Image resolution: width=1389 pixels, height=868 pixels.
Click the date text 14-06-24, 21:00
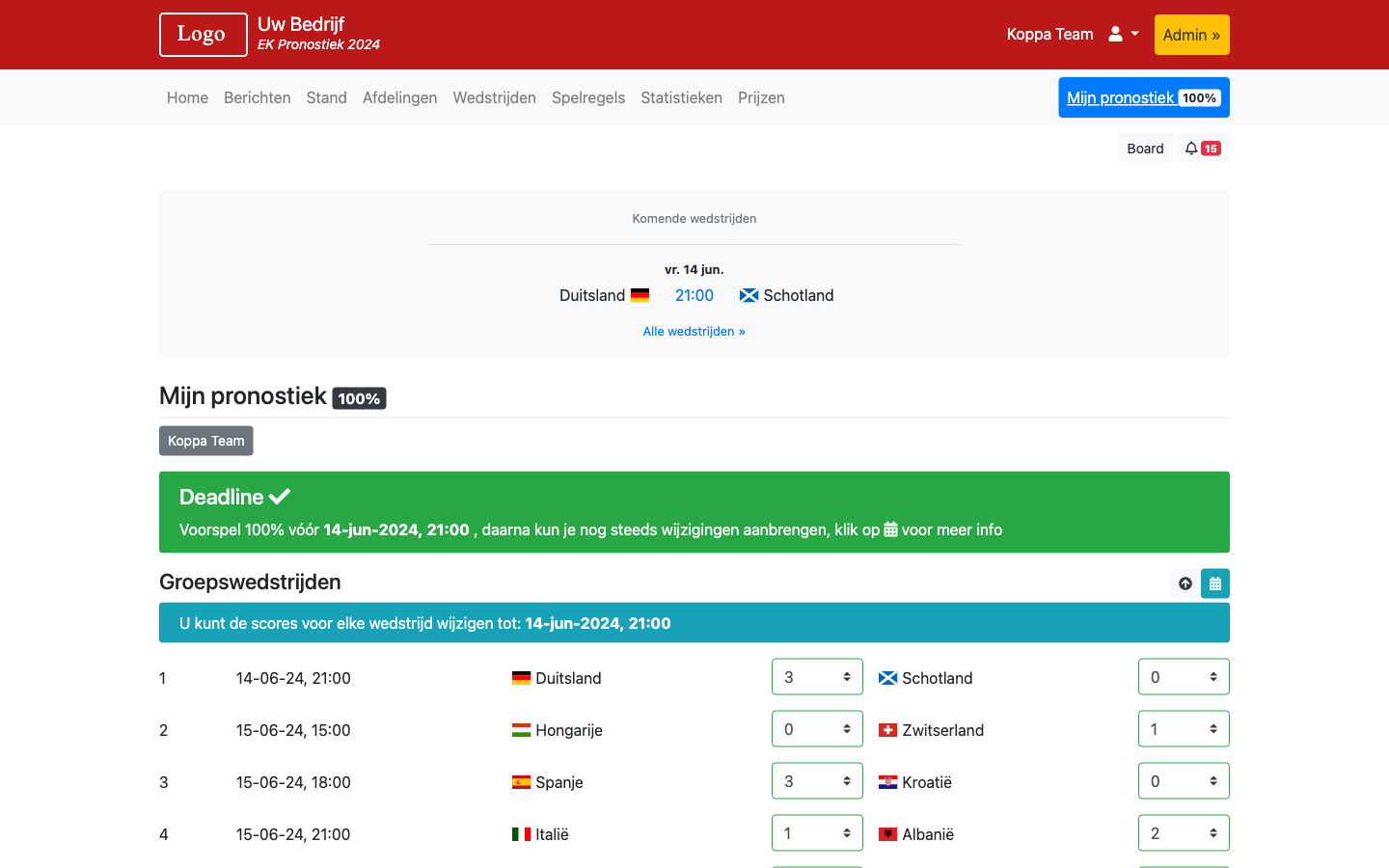(293, 678)
